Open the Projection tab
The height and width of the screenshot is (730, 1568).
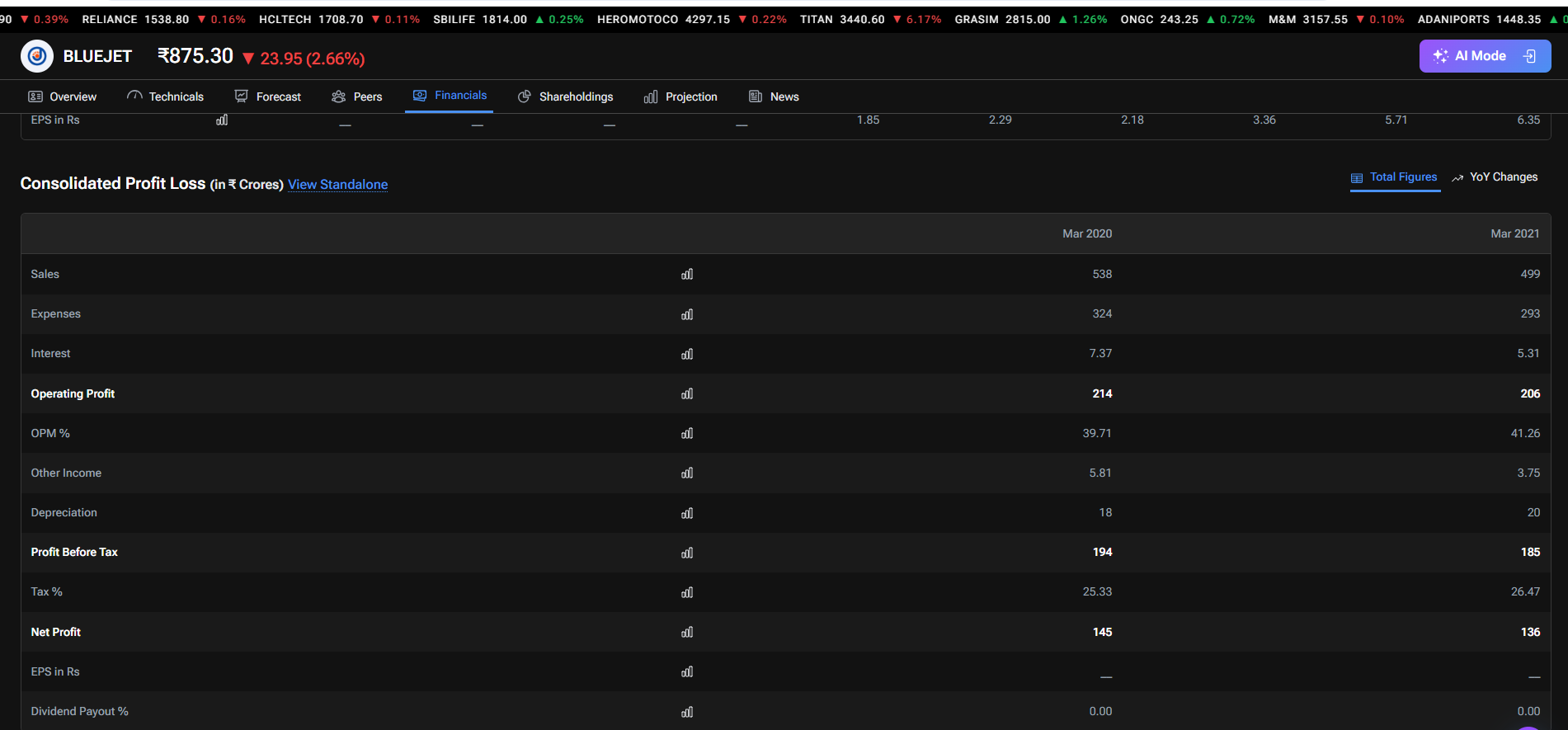point(680,97)
